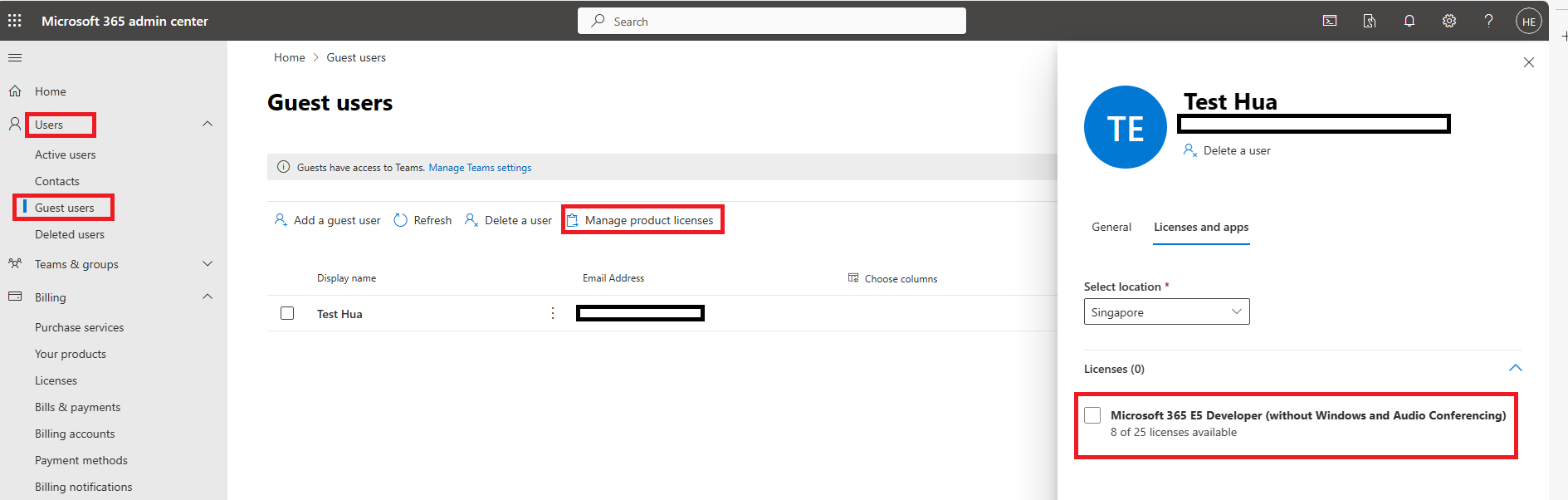
Task: Focus the top Search box
Action: click(x=772, y=21)
